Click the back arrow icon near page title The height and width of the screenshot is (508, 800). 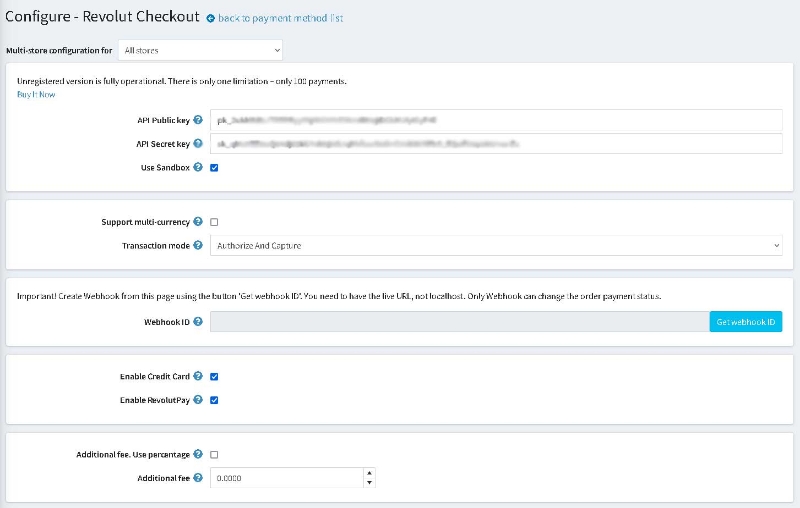coord(210,18)
